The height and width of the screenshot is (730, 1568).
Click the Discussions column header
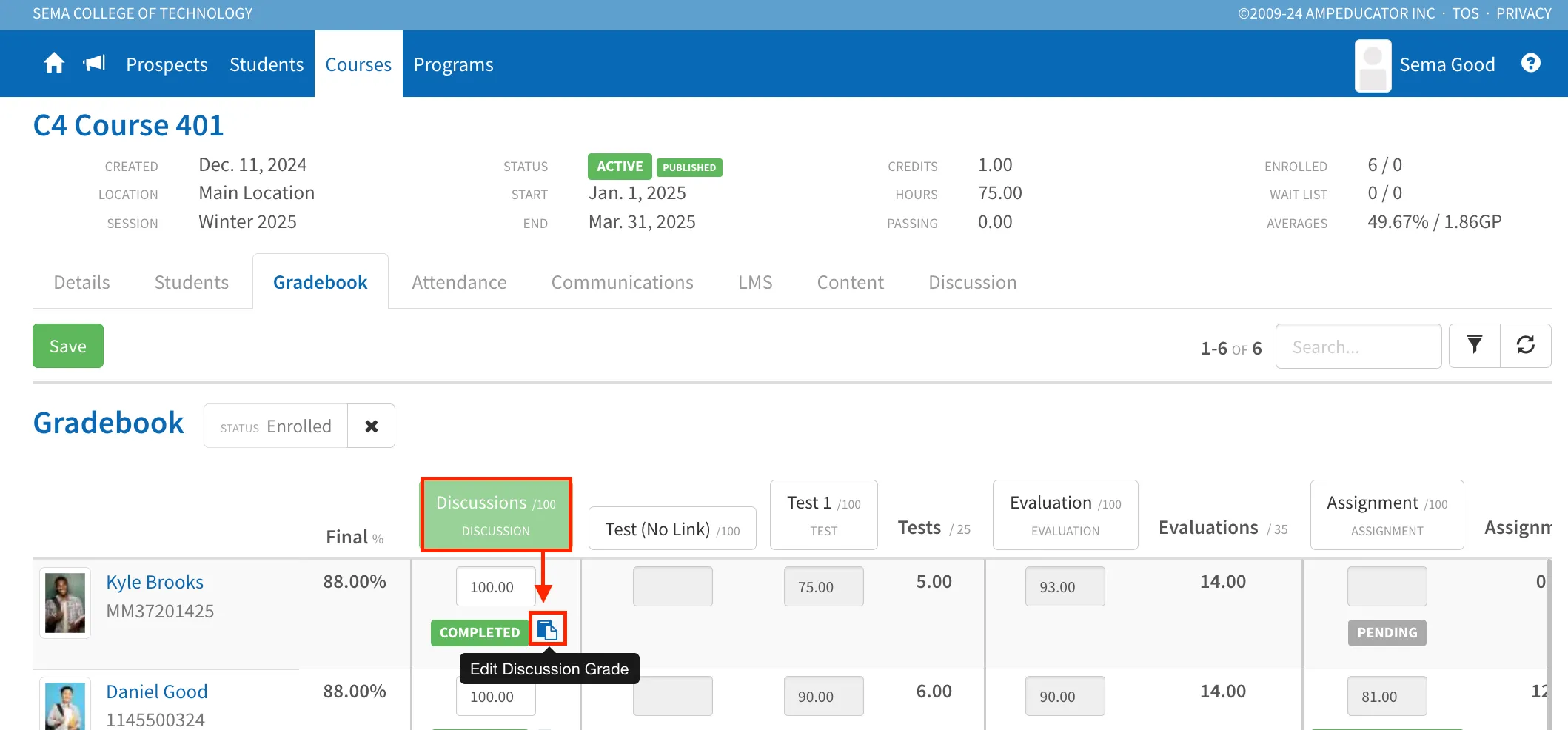coord(496,515)
